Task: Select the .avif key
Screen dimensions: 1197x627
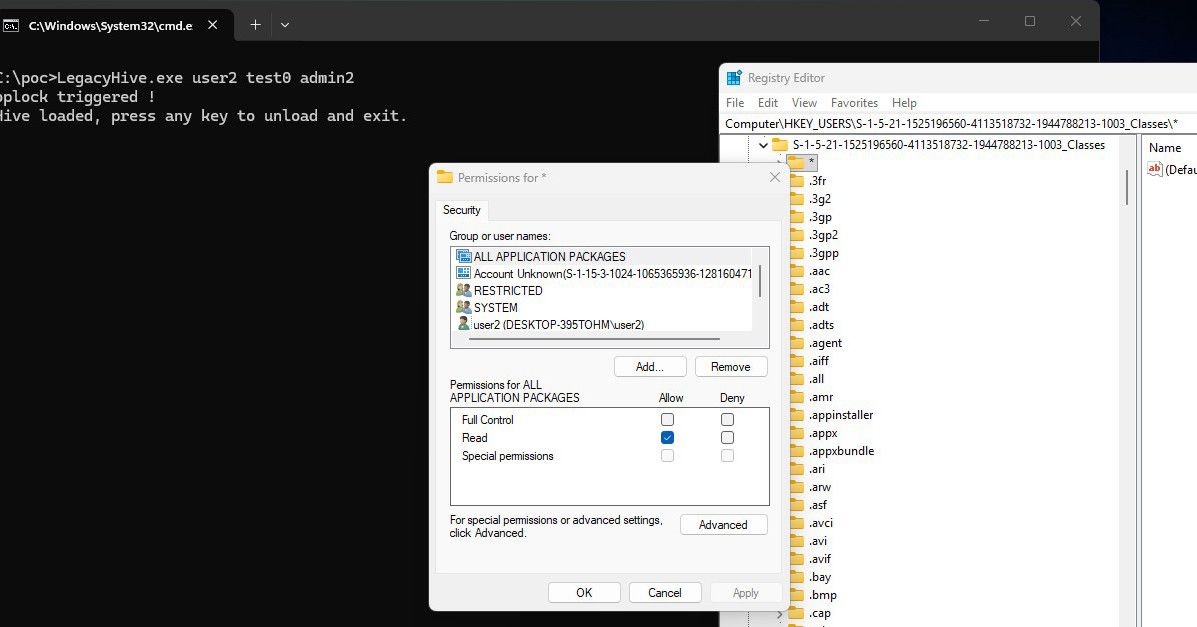Action: [820, 559]
